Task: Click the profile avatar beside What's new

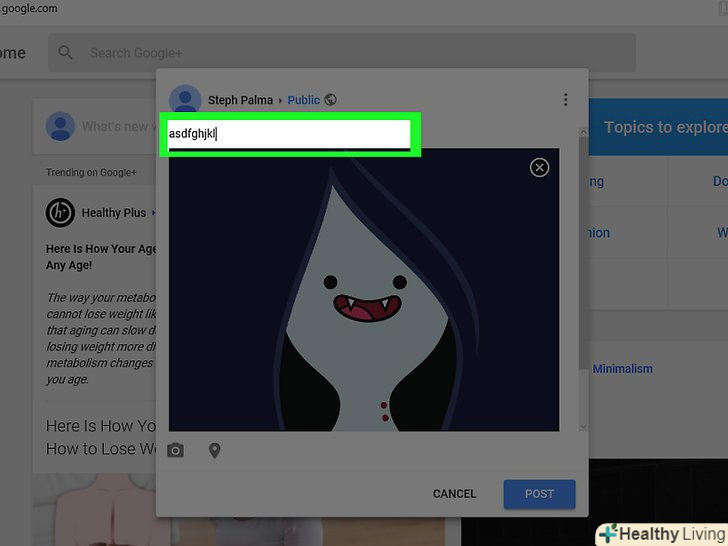Action: click(60, 126)
